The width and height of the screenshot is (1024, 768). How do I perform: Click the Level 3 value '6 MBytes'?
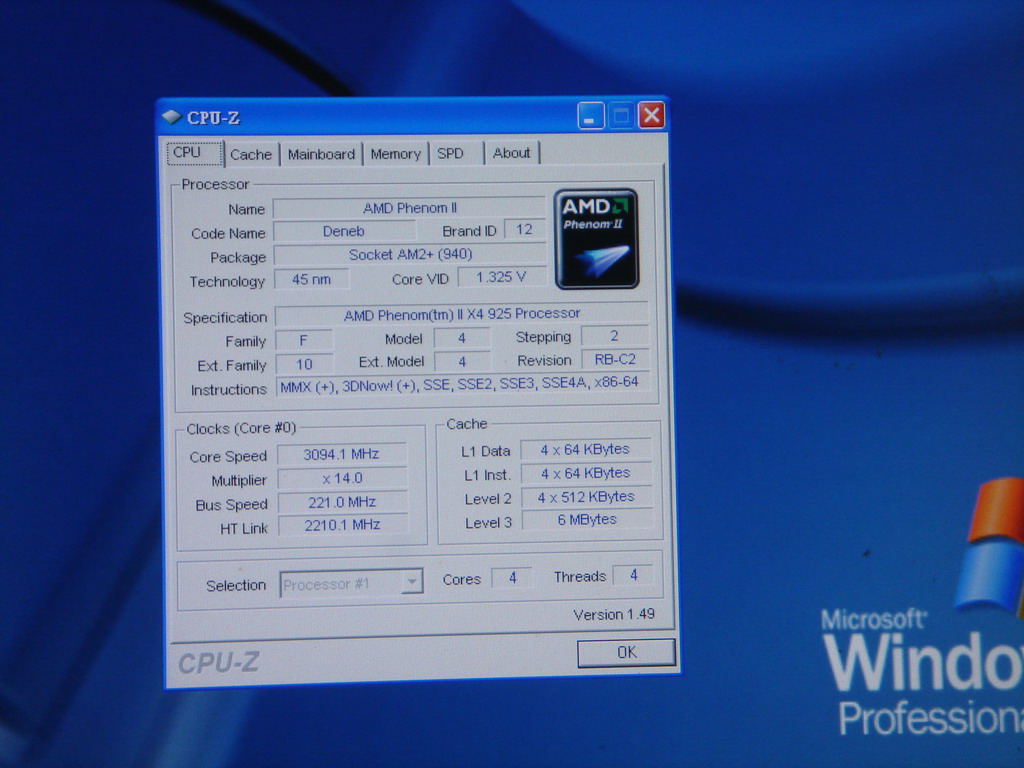tap(587, 520)
